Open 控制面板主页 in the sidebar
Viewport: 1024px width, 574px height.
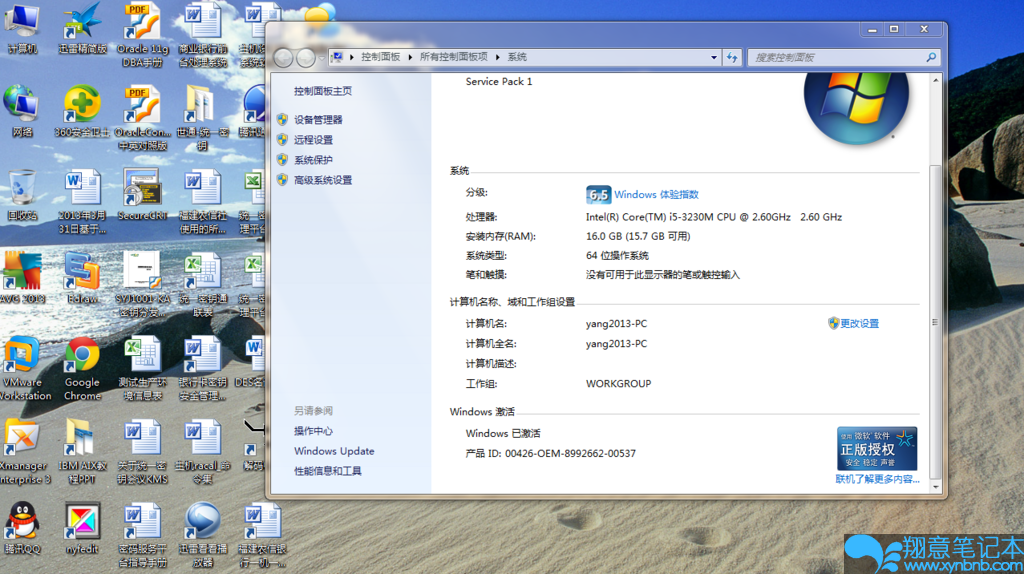[x=323, y=91]
